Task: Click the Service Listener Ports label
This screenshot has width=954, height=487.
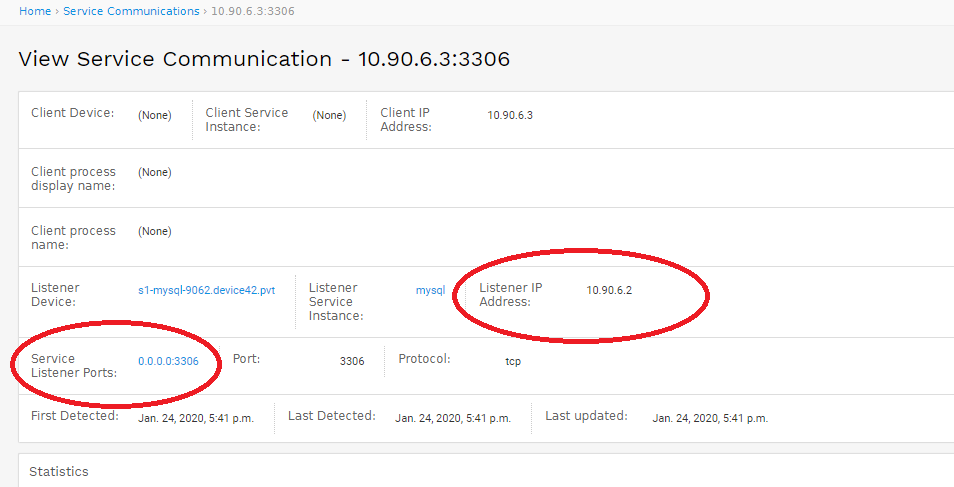Action: click(74, 366)
